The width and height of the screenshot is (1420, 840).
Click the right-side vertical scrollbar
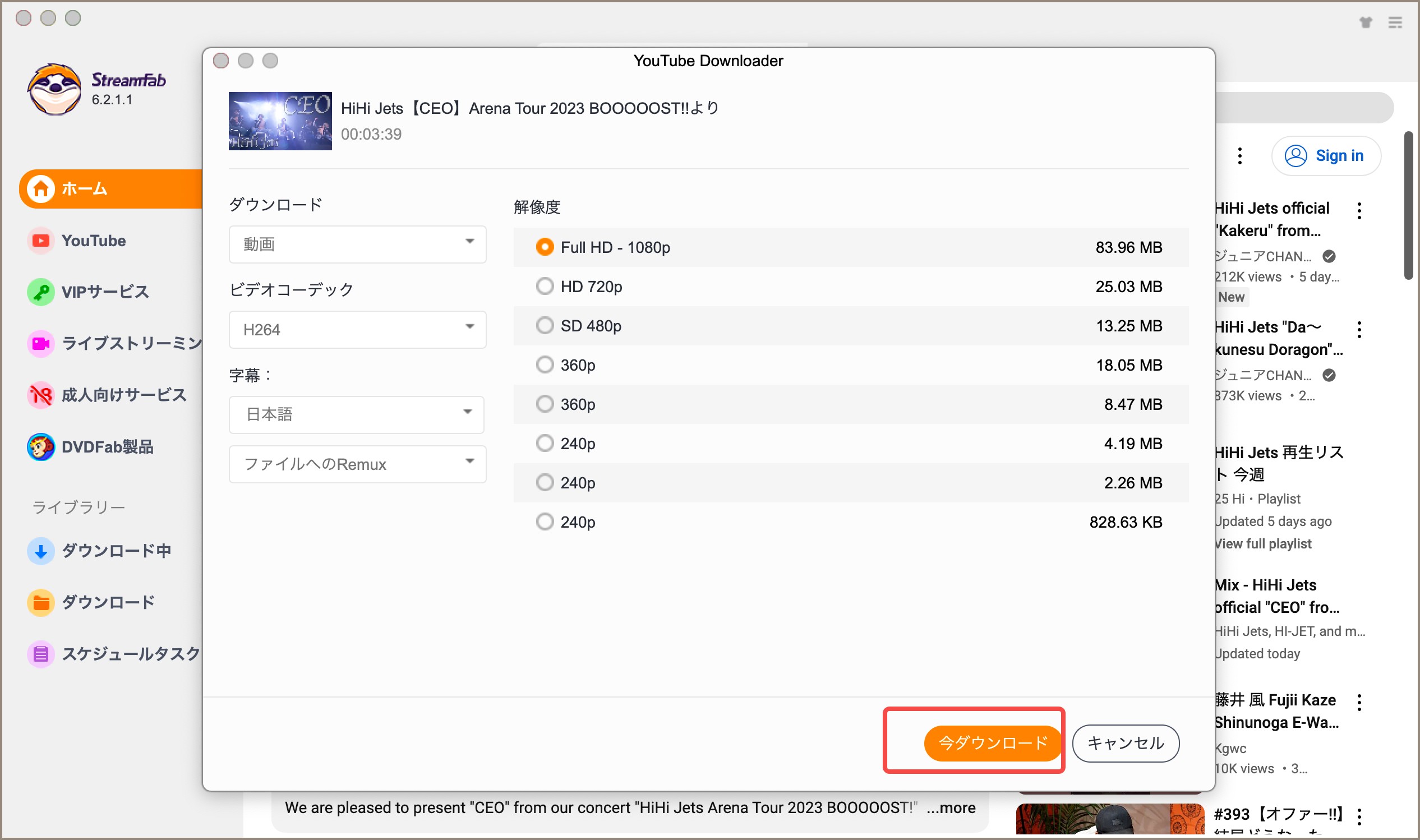click(1409, 205)
